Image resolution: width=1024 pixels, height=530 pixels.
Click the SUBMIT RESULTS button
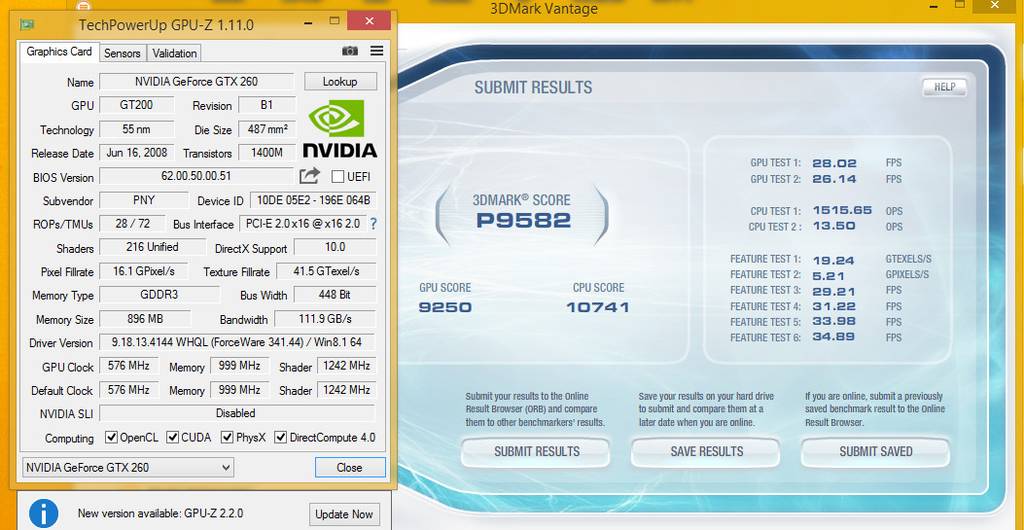[537, 452]
